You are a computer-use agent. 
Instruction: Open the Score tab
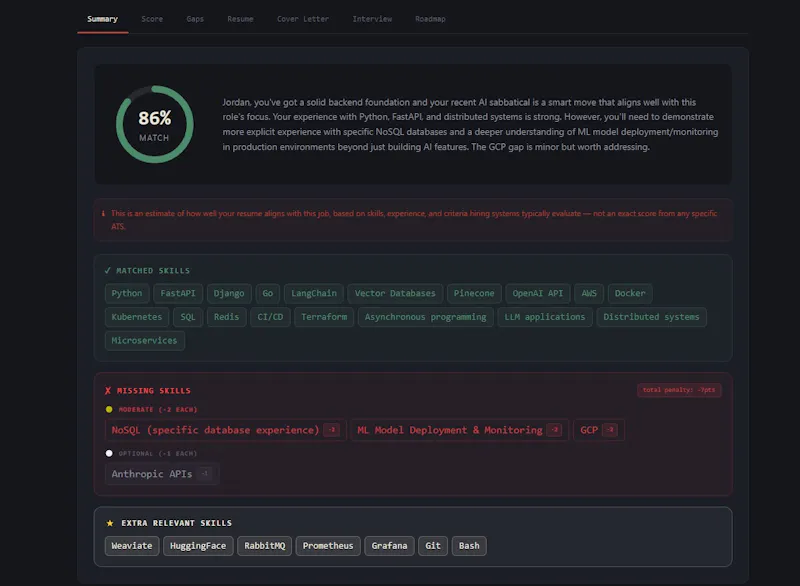(x=152, y=19)
